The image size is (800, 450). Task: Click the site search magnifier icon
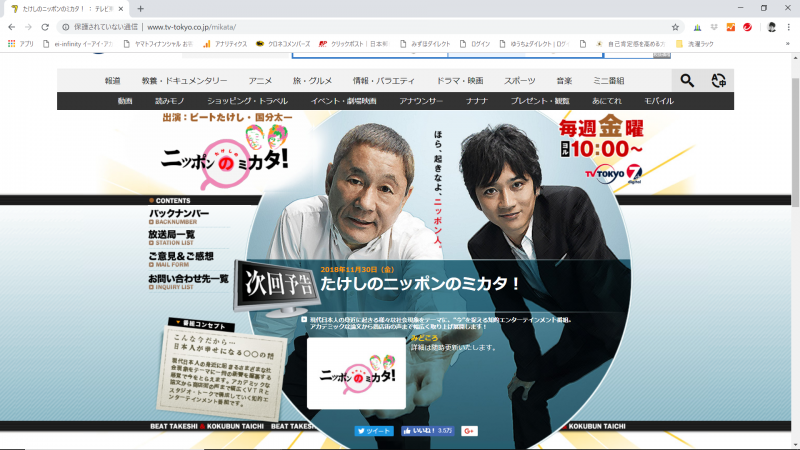pos(687,80)
